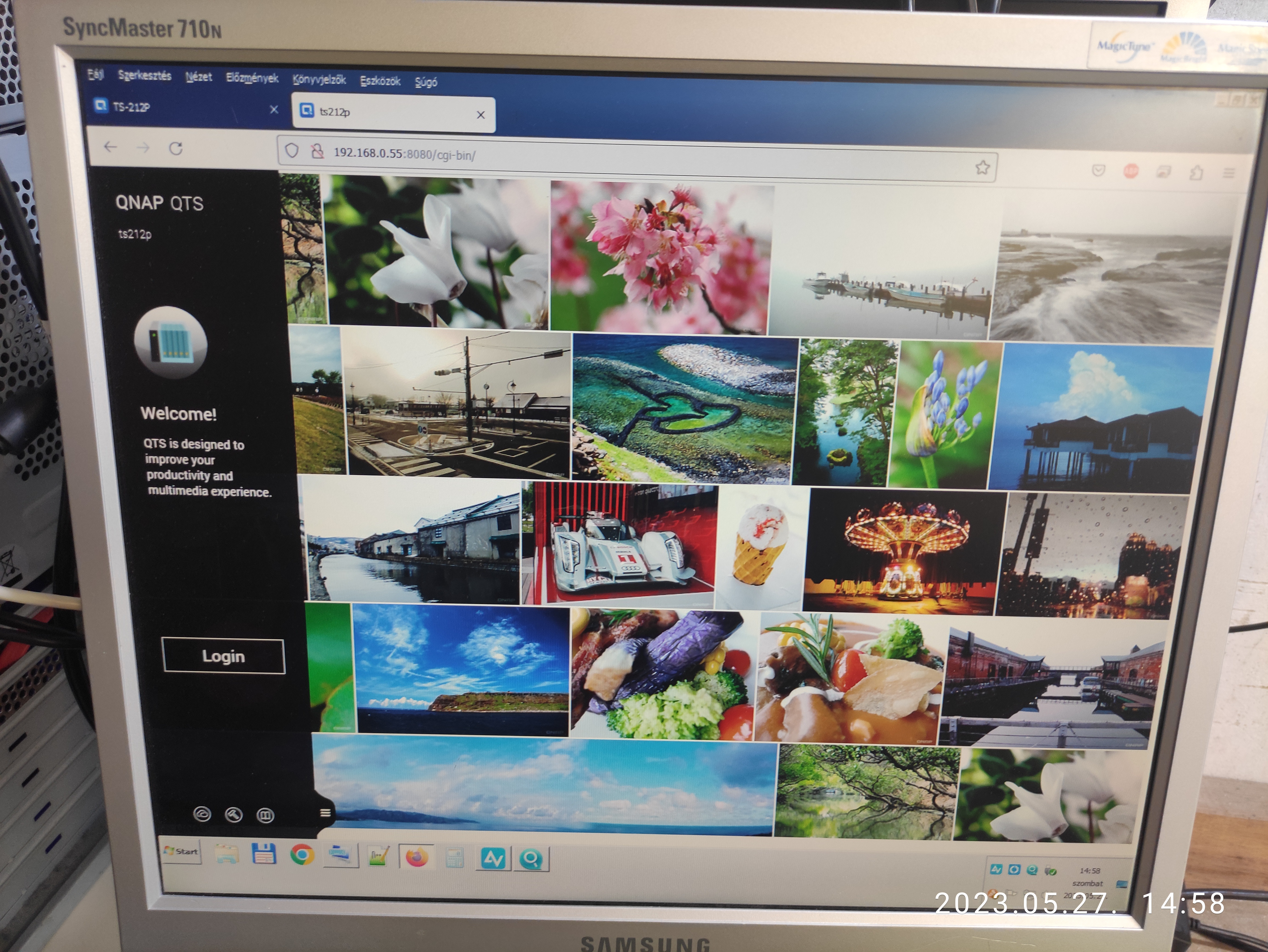
Task: Open the Előzmények menu
Action: [252, 78]
